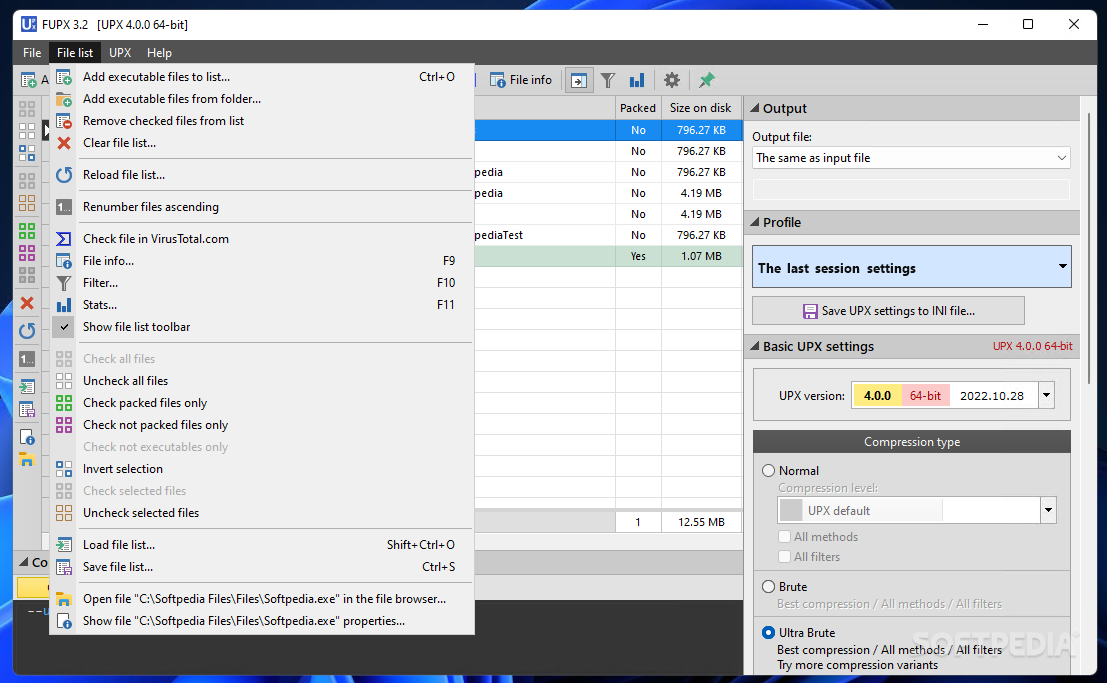Viewport: 1107px width, 683px height.
Task: Collapse the Basic UPX settings section
Action: 754,347
